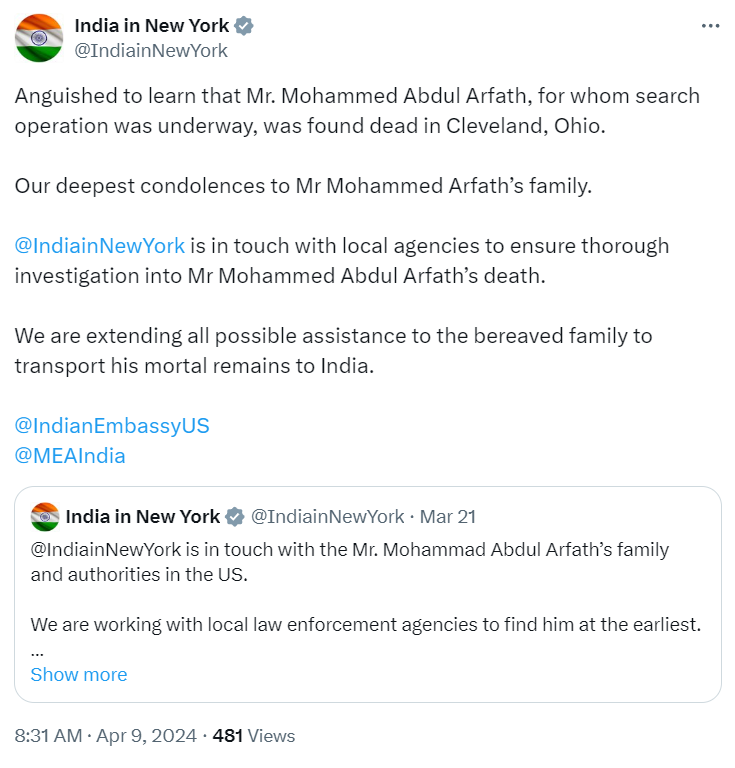Click the main tweet's first paragraph text

pyautogui.click(x=357, y=111)
